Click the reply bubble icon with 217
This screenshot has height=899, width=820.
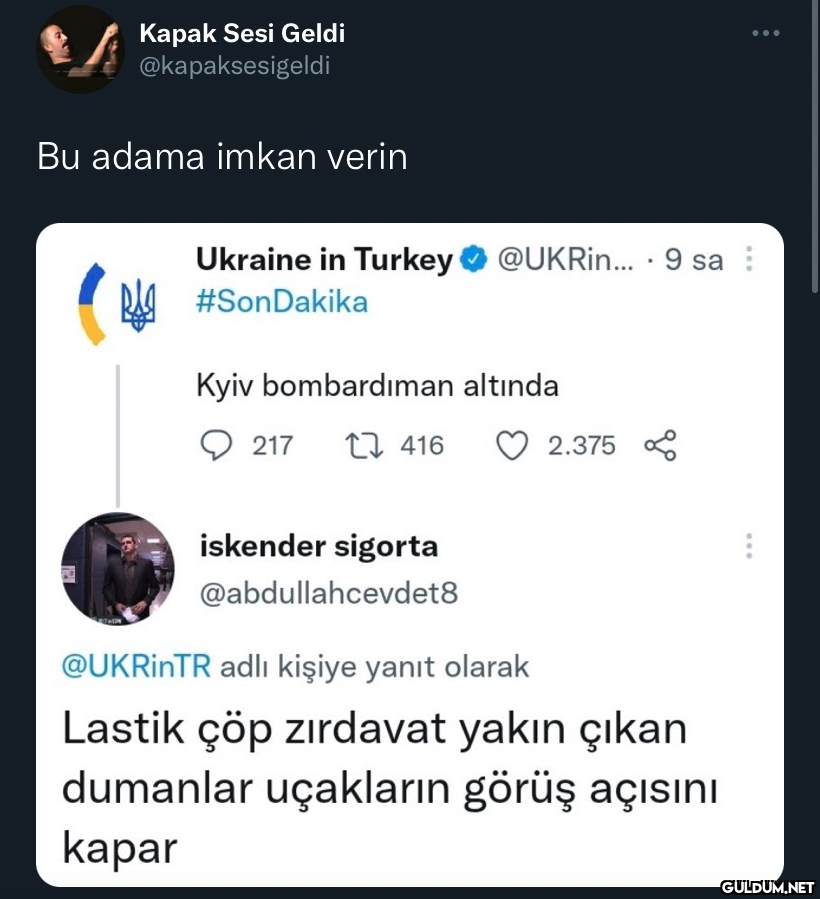point(215,445)
